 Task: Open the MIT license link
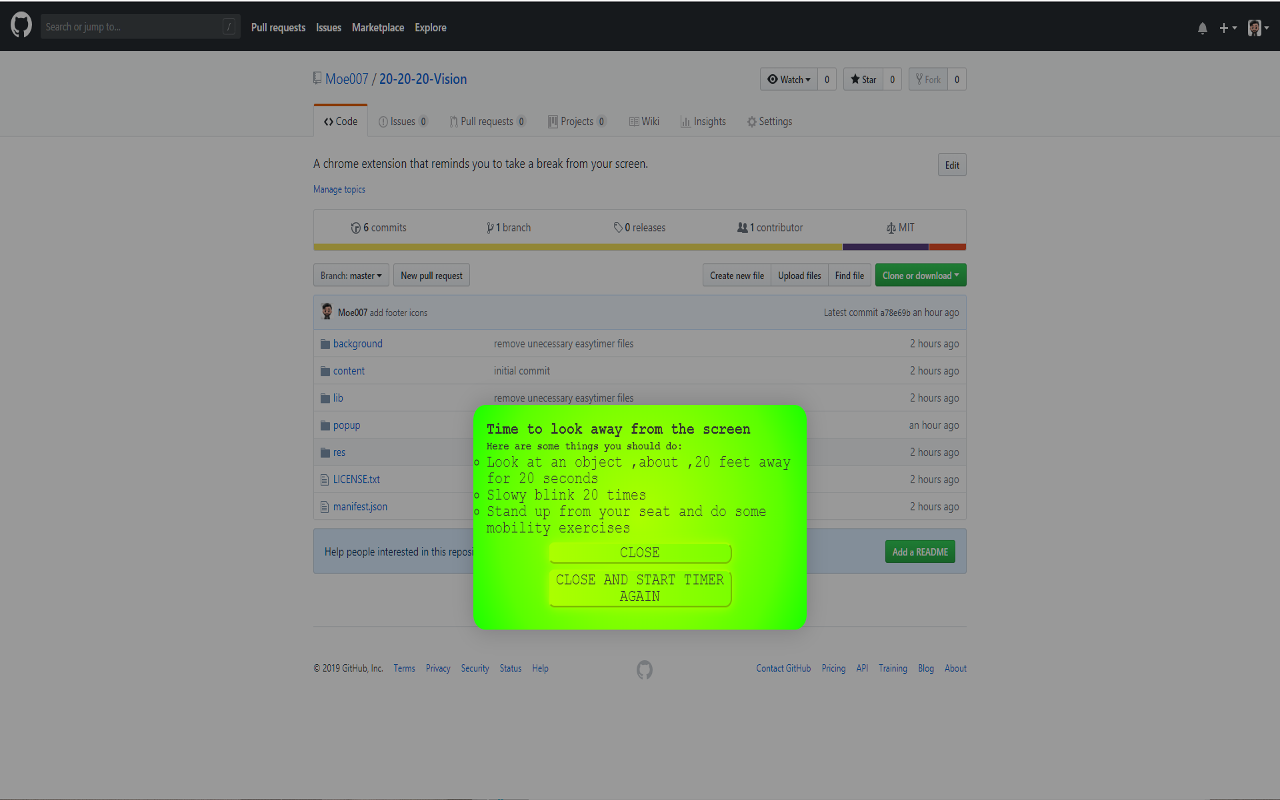tap(900, 227)
